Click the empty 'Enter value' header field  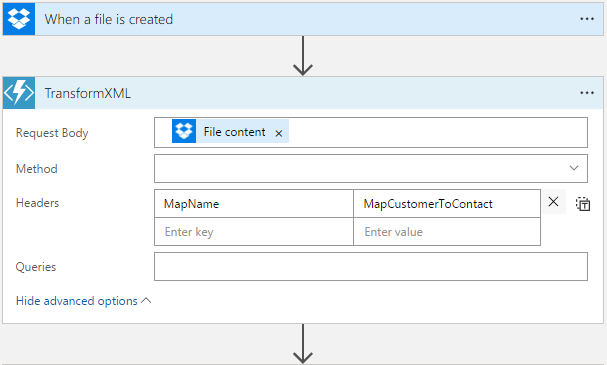click(x=447, y=231)
